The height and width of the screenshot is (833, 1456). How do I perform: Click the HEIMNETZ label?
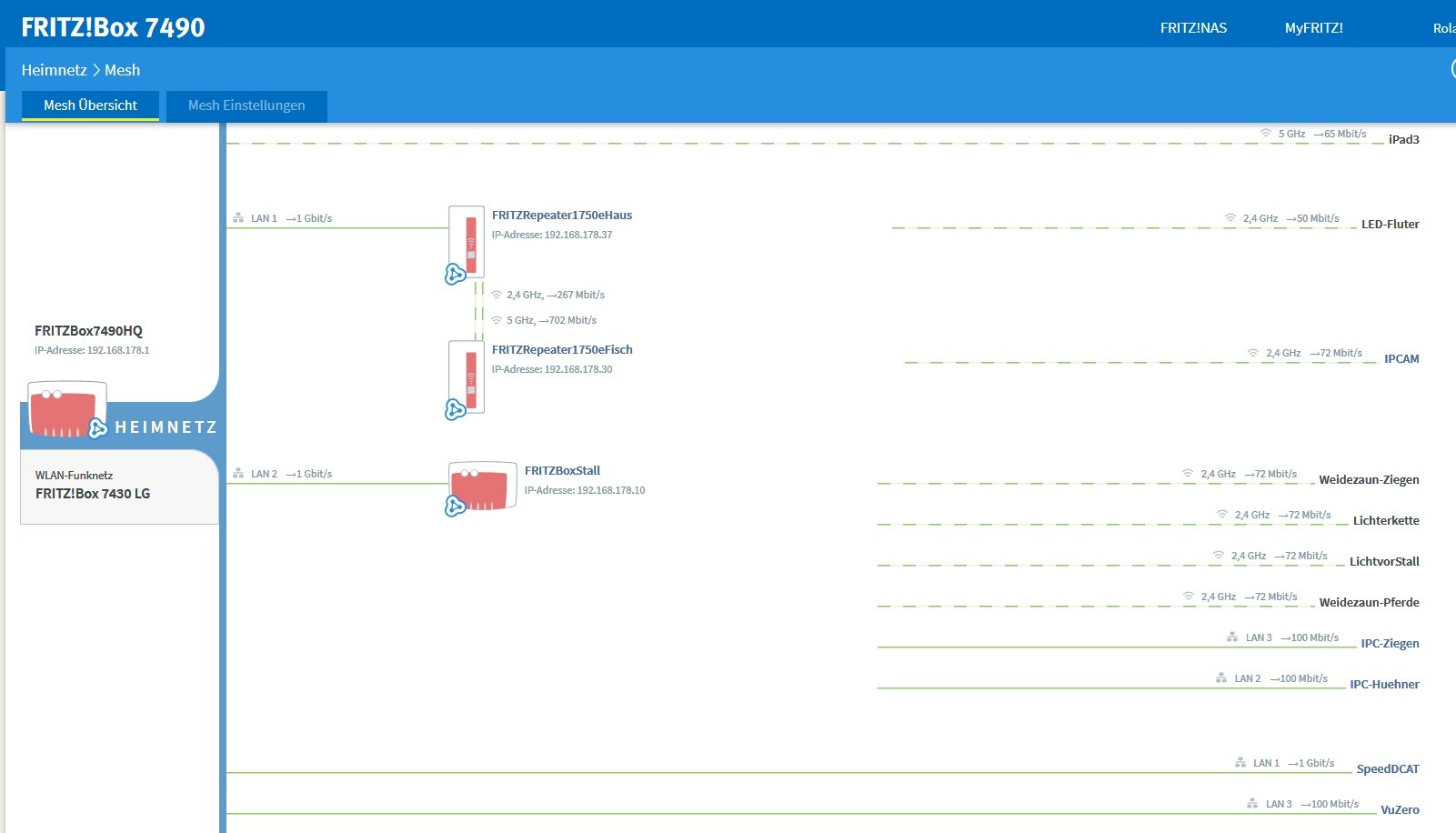166,427
